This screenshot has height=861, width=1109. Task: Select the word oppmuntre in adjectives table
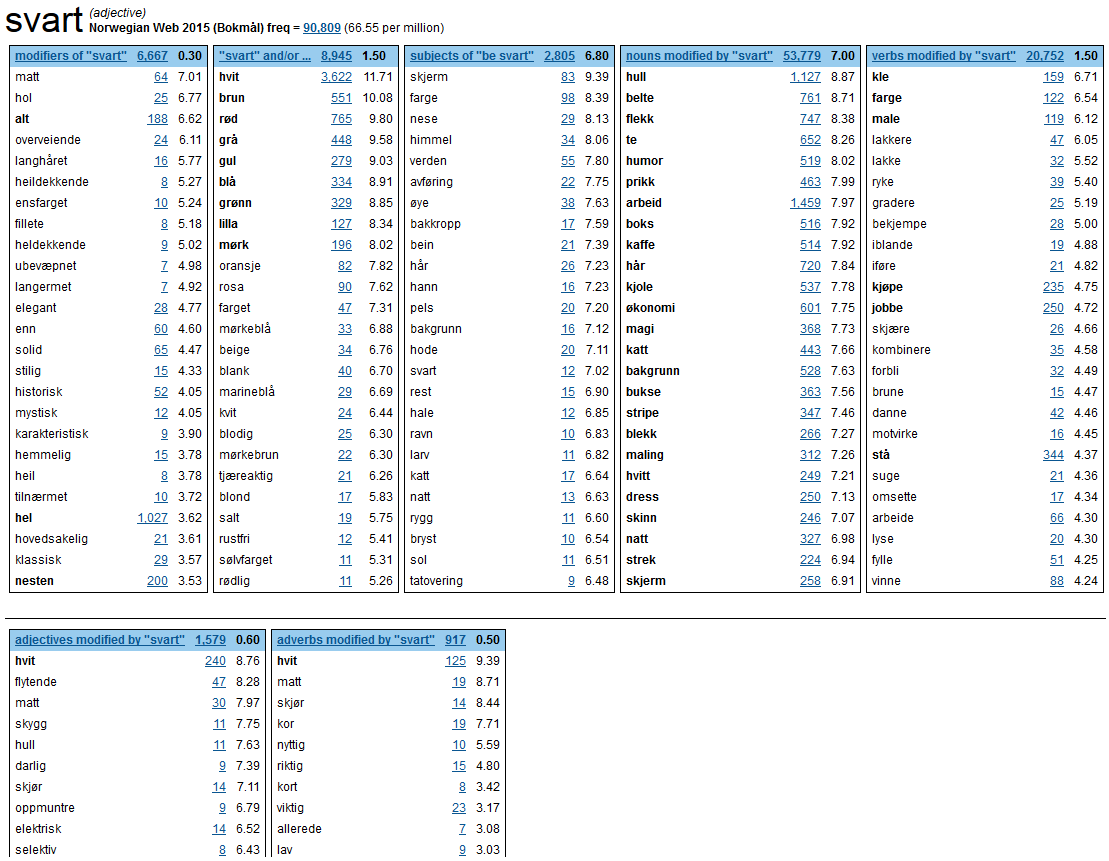[x=45, y=808]
